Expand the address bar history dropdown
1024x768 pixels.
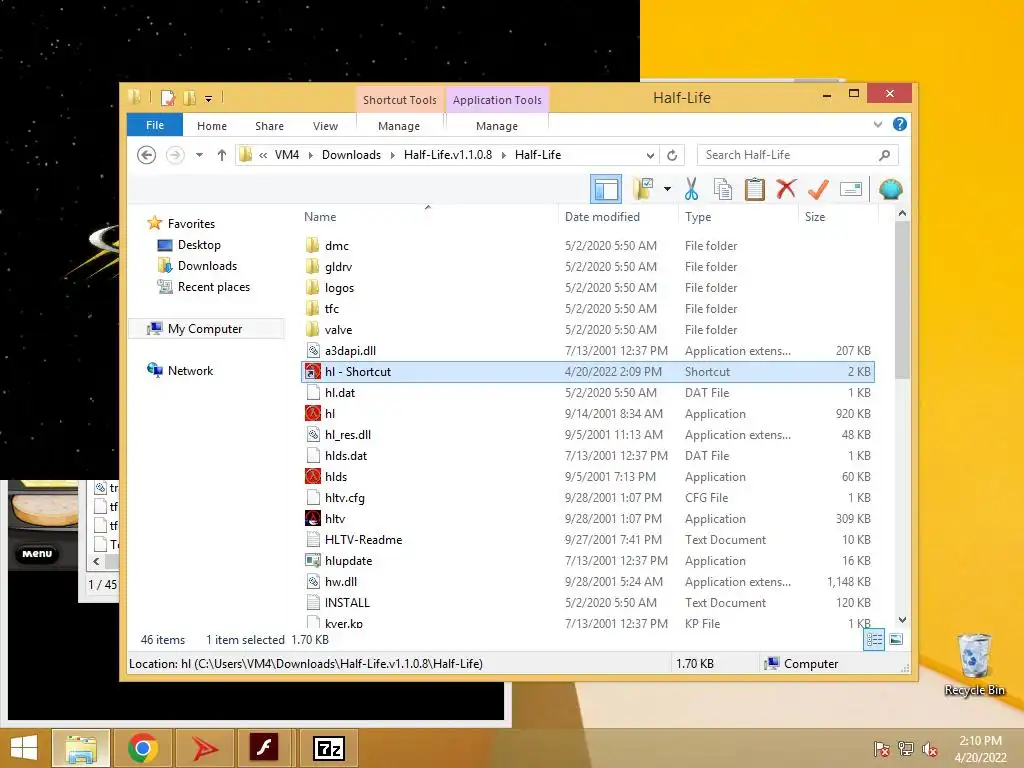pyautogui.click(x=650, y=155)
